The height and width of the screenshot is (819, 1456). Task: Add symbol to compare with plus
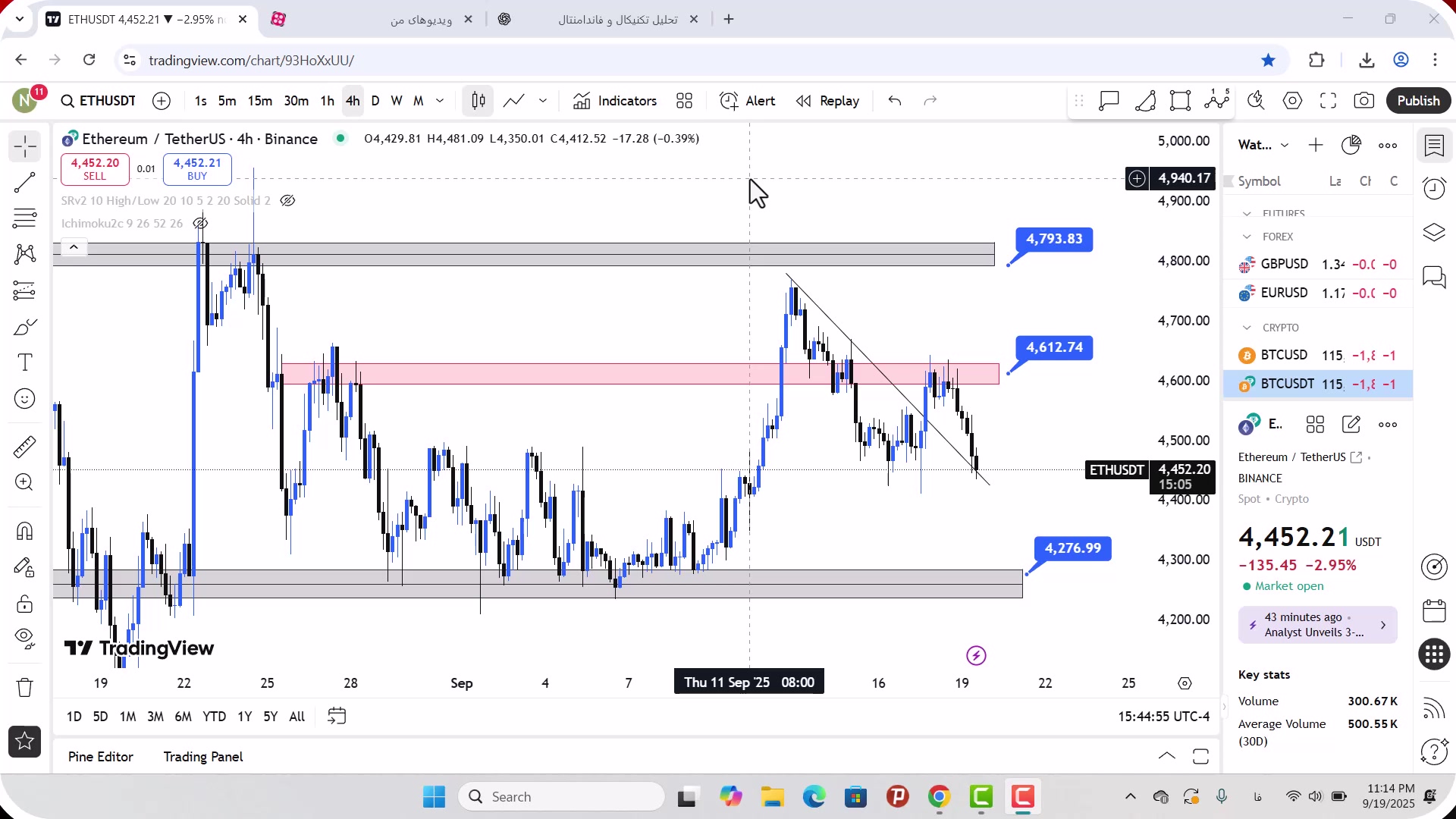pos(162,101)
